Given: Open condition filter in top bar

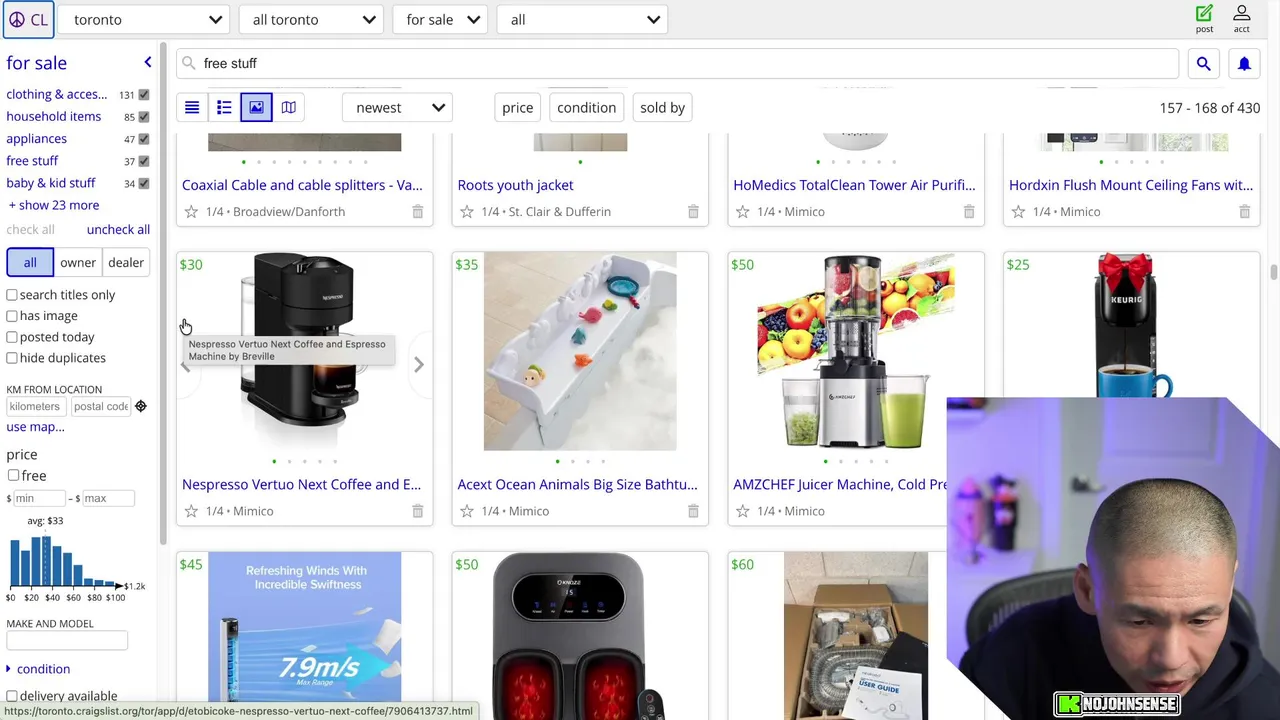Looking at the screenshot, I should point(586,107).
